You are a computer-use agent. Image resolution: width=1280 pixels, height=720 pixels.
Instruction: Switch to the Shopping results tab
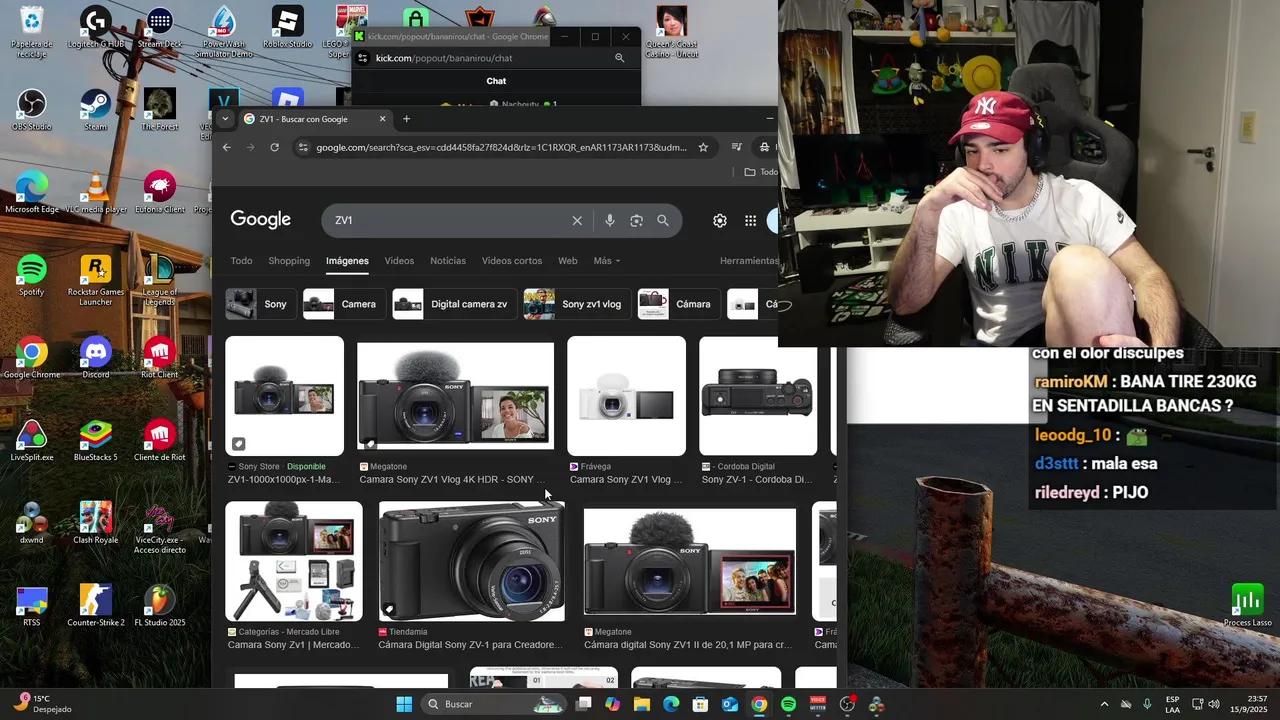[x=289, y=261]
